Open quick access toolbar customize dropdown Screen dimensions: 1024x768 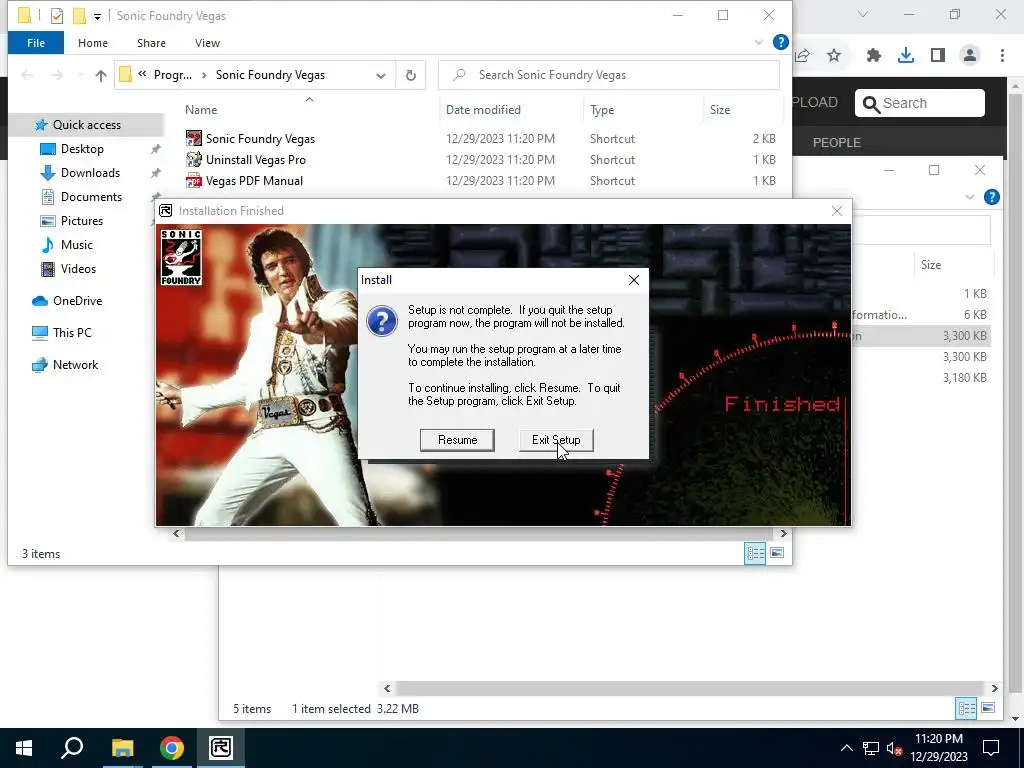click(x=97, y=16)
